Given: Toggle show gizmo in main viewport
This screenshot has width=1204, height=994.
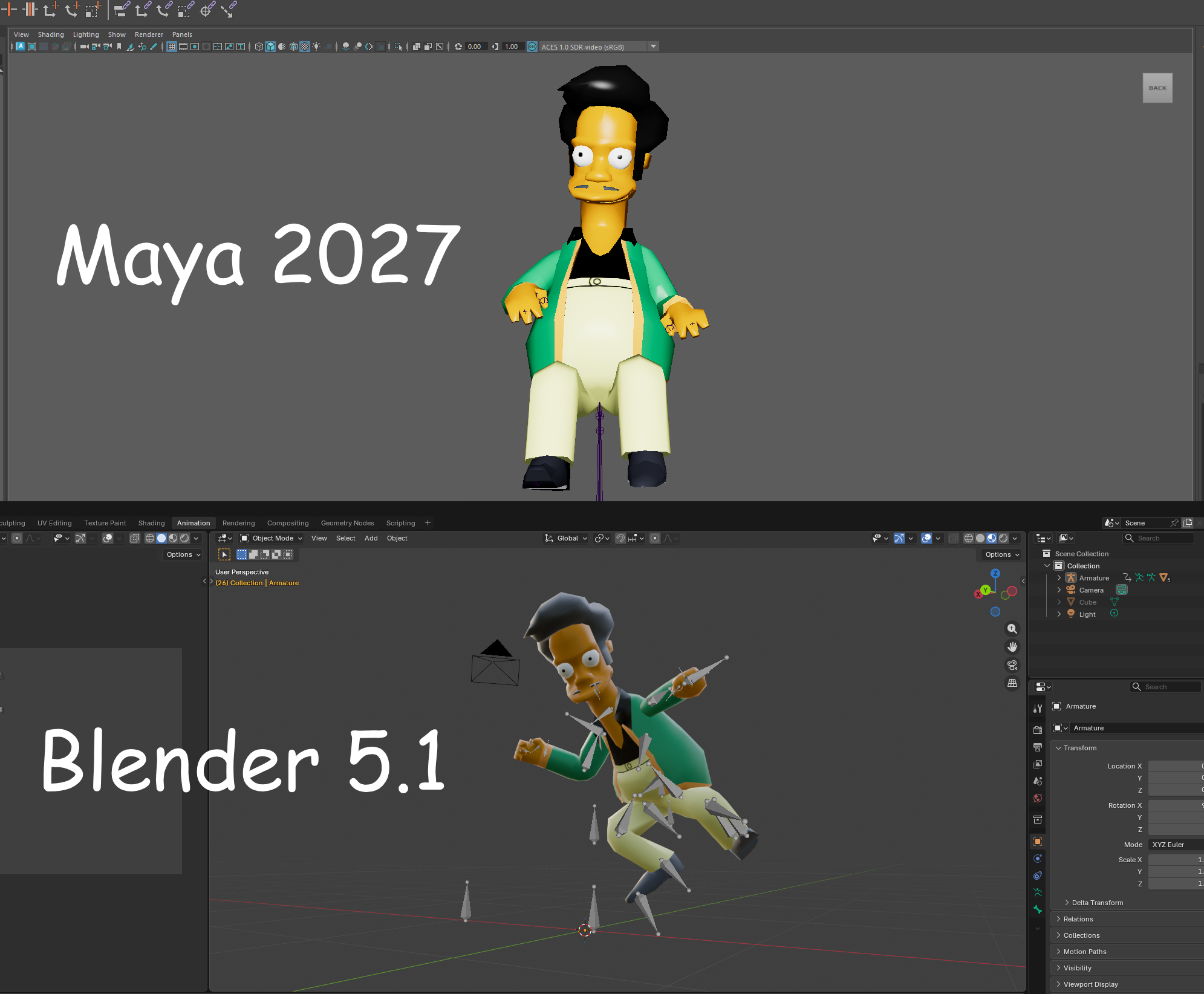Looking at the screenshot, I should coord(899,538).
